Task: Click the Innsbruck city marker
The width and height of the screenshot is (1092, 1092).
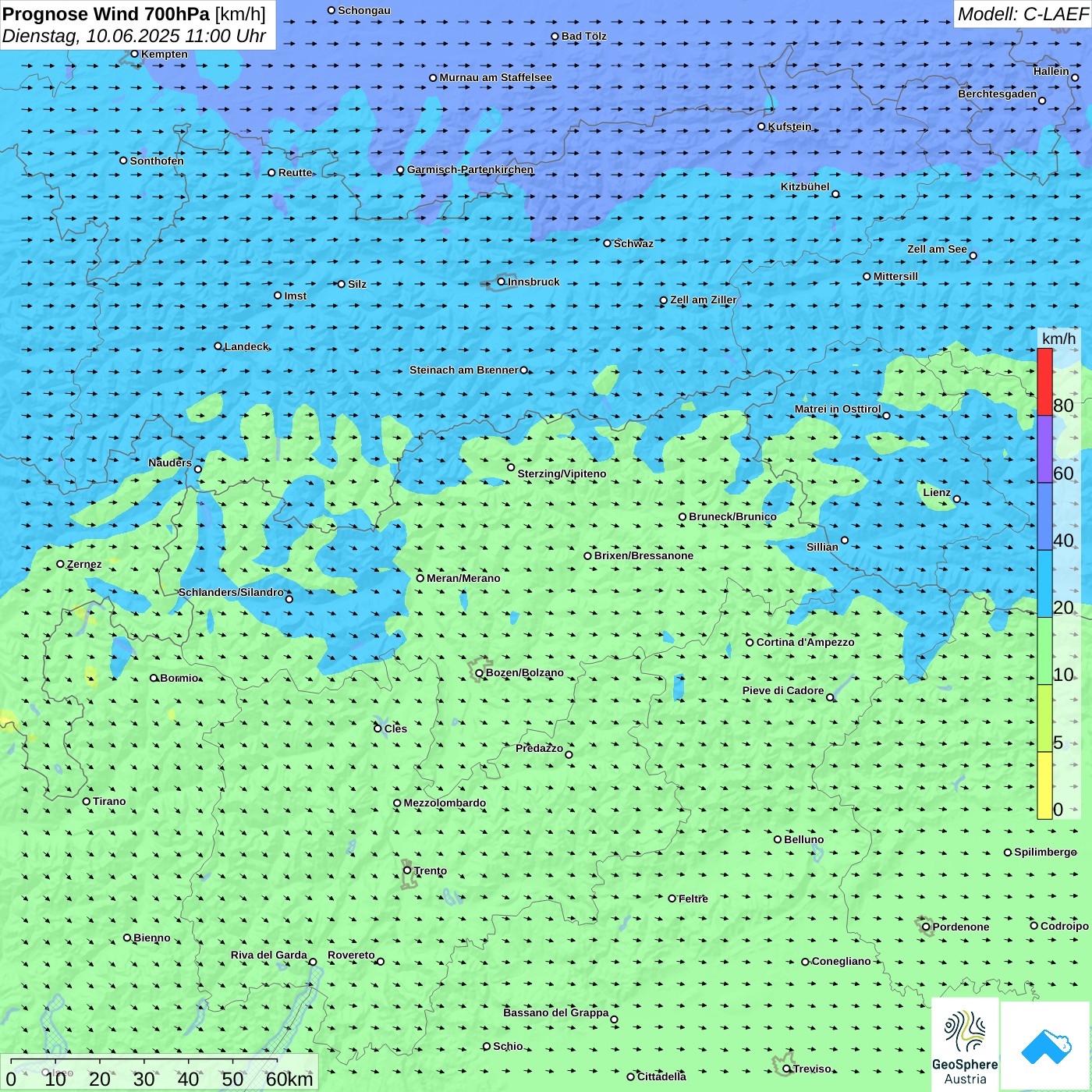Action: (x=502, y=282)
